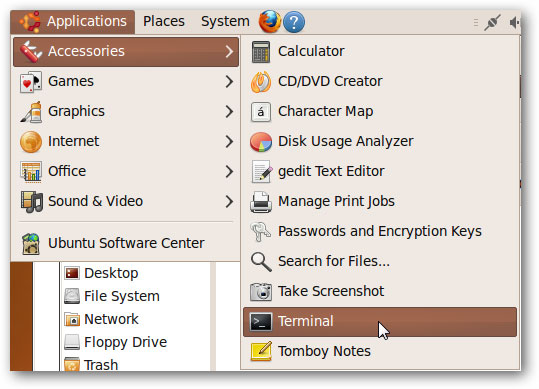
Task: Open the System menu
Action: (225, 21)
